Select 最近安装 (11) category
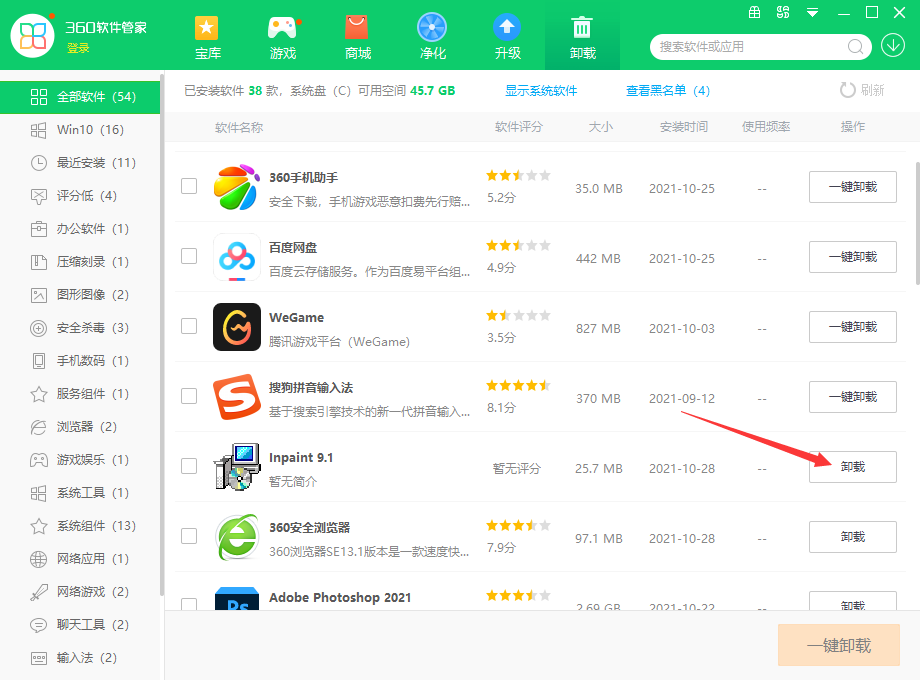920x680 pixels. 80,163
